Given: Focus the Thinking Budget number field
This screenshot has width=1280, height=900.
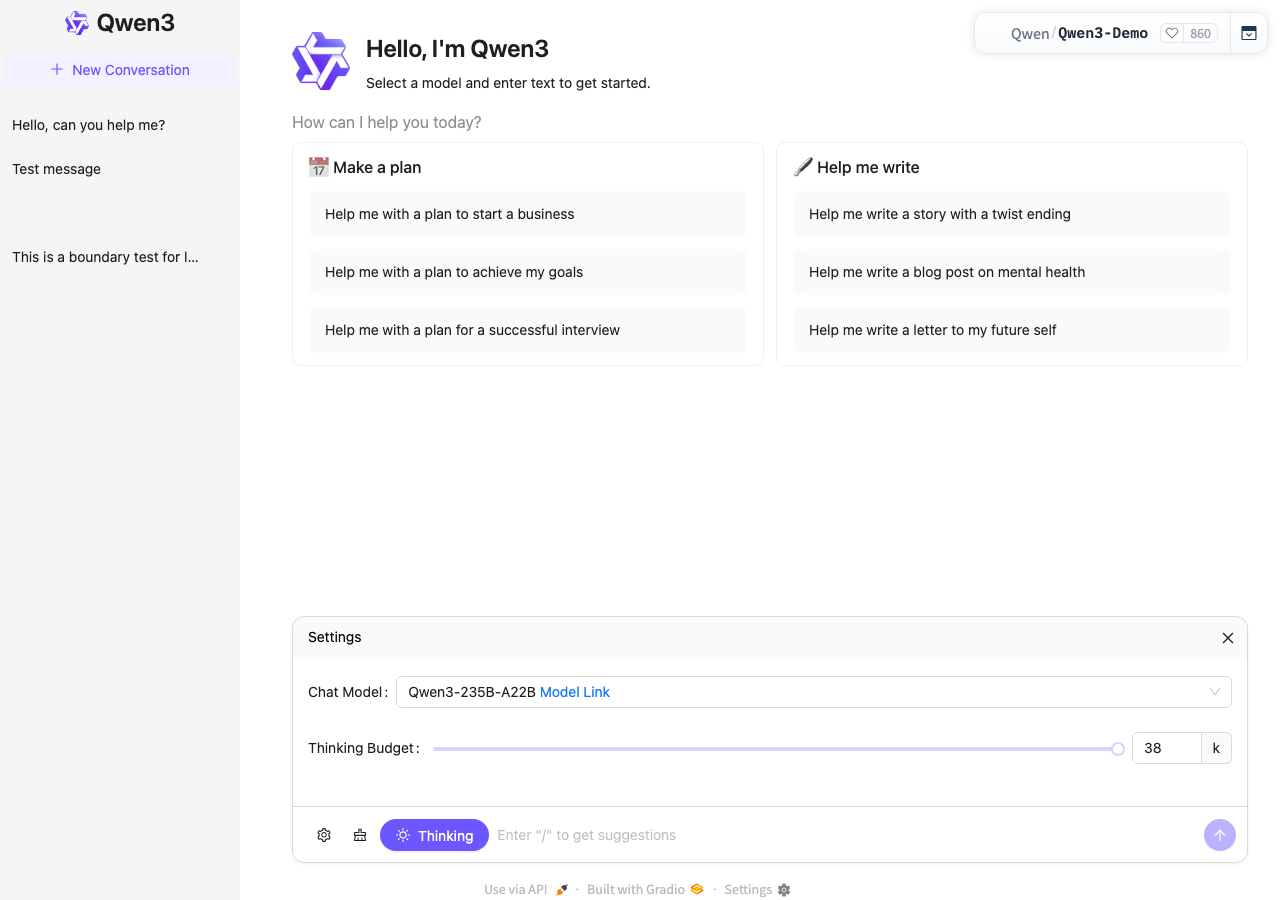Looking at the screenshot, I should [x=1166, y=748].
